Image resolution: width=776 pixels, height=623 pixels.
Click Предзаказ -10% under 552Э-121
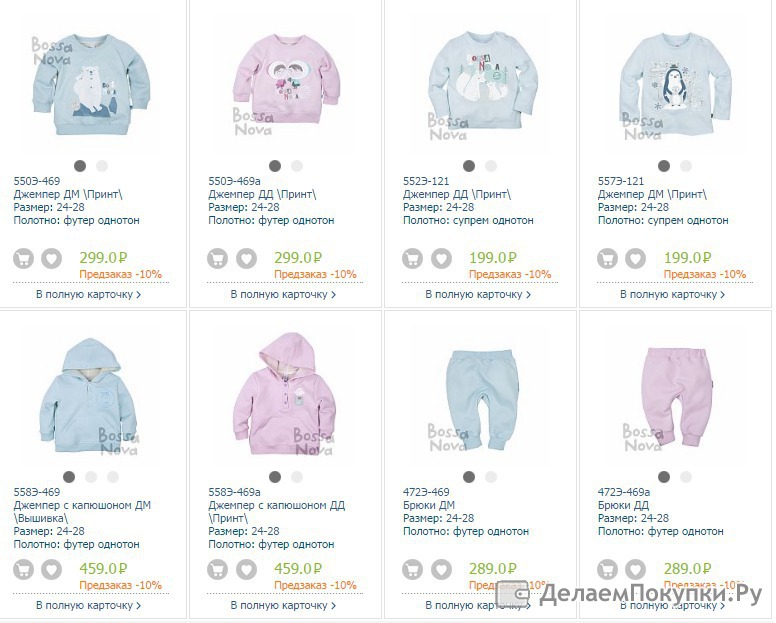tap(510, 274)
